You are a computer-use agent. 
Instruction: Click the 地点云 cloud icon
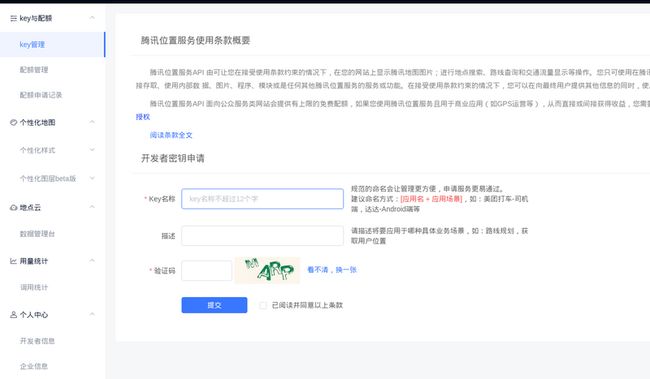click(x=13, y=208)
